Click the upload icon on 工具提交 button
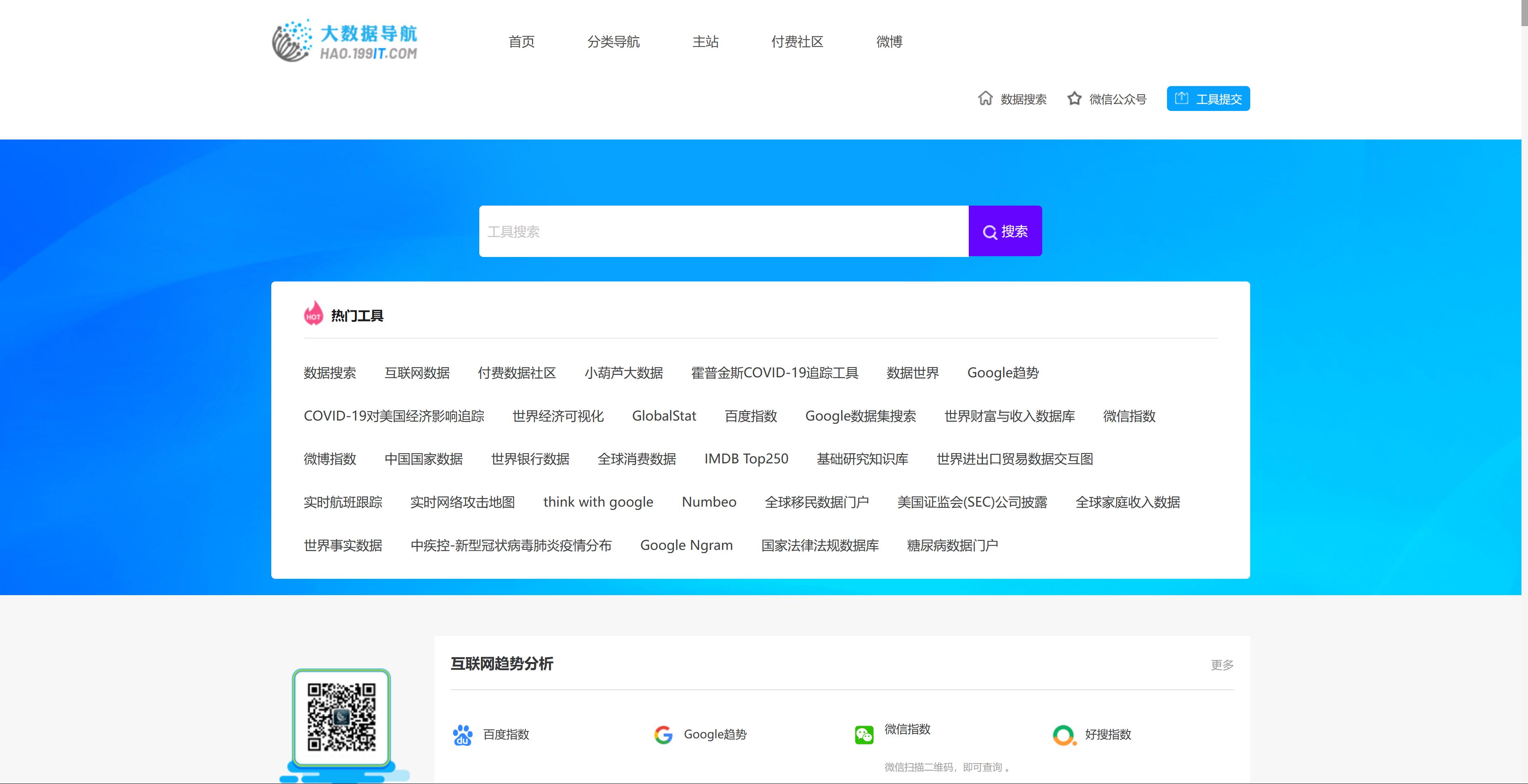Image resolution: width=1528 pixels, height=784 pixels. [x=1182, y=98]
